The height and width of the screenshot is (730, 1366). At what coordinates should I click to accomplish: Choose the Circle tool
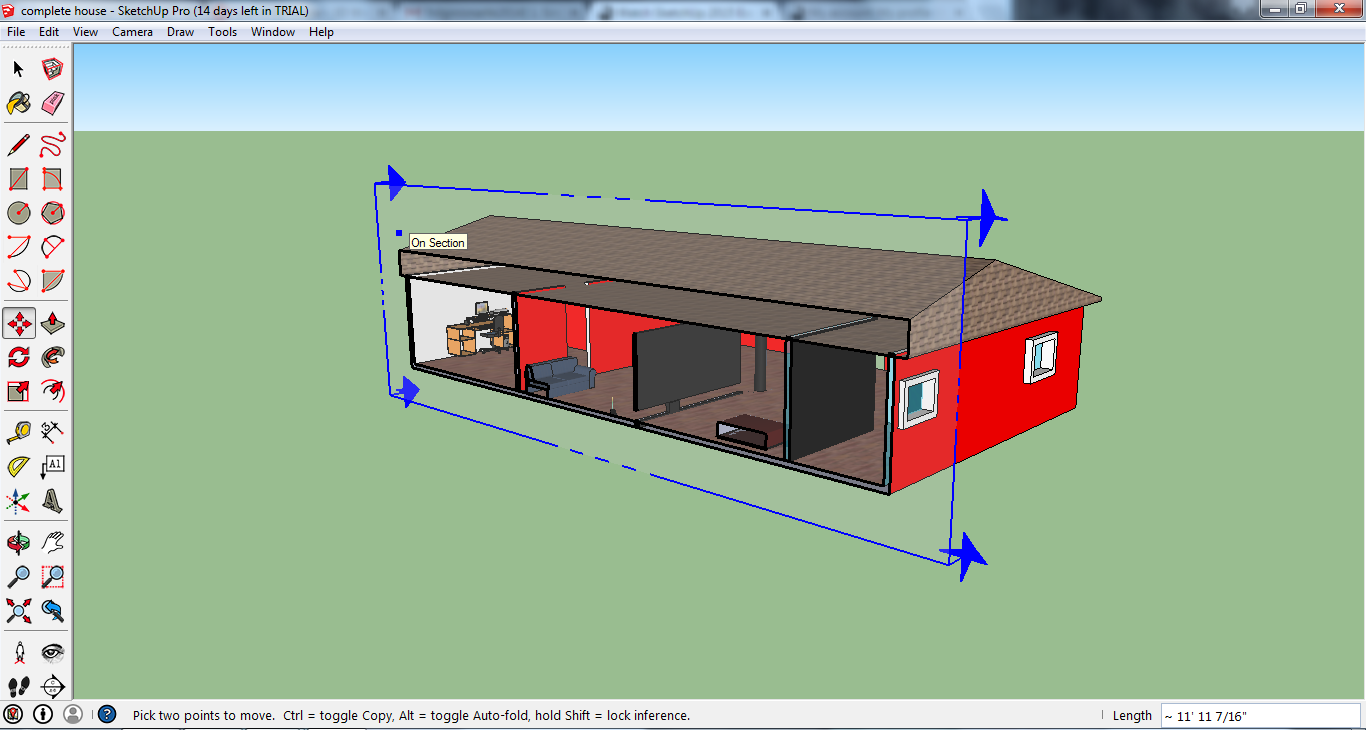click(x=17, y=212)
